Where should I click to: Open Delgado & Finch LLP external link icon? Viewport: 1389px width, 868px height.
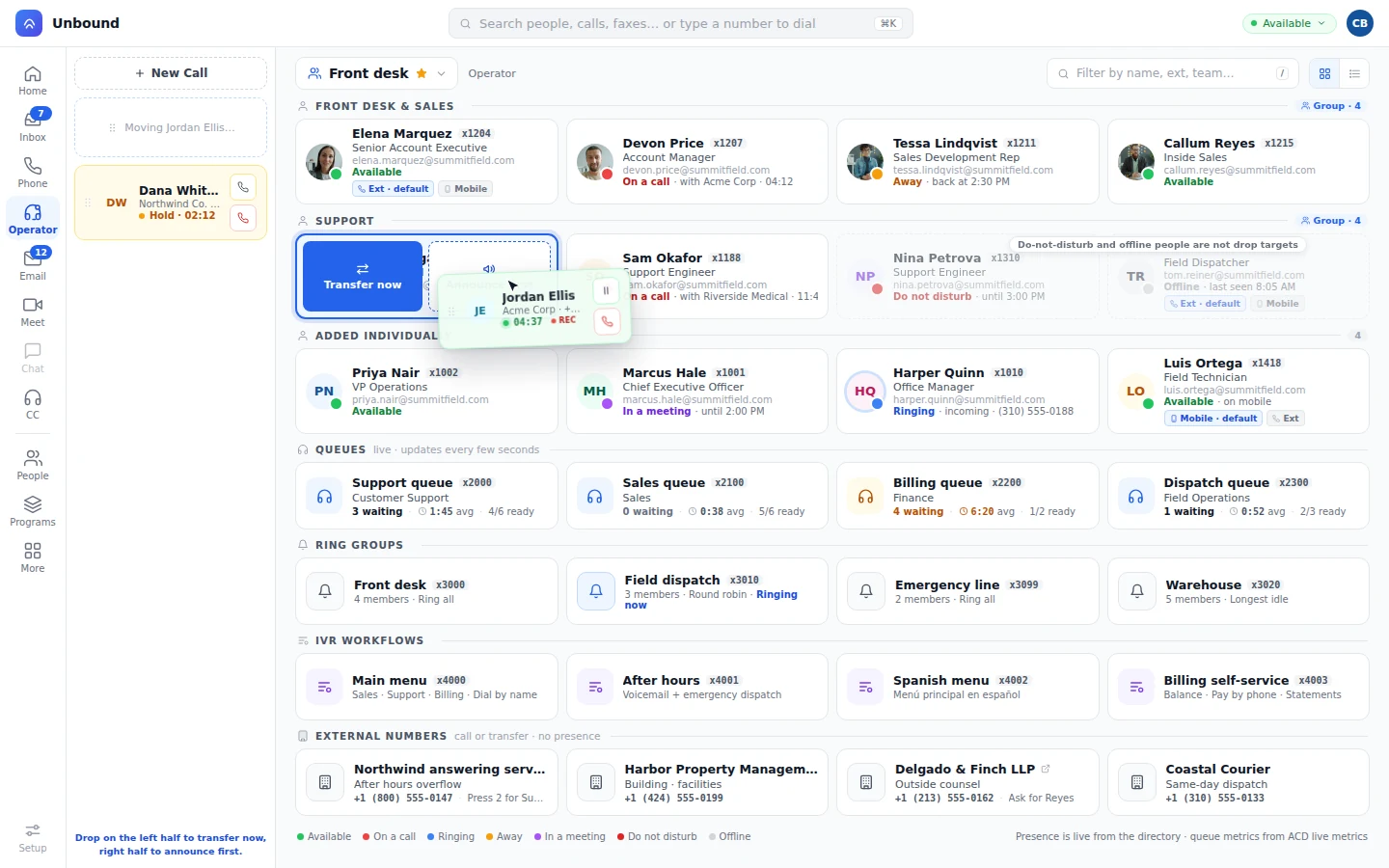1046,769
